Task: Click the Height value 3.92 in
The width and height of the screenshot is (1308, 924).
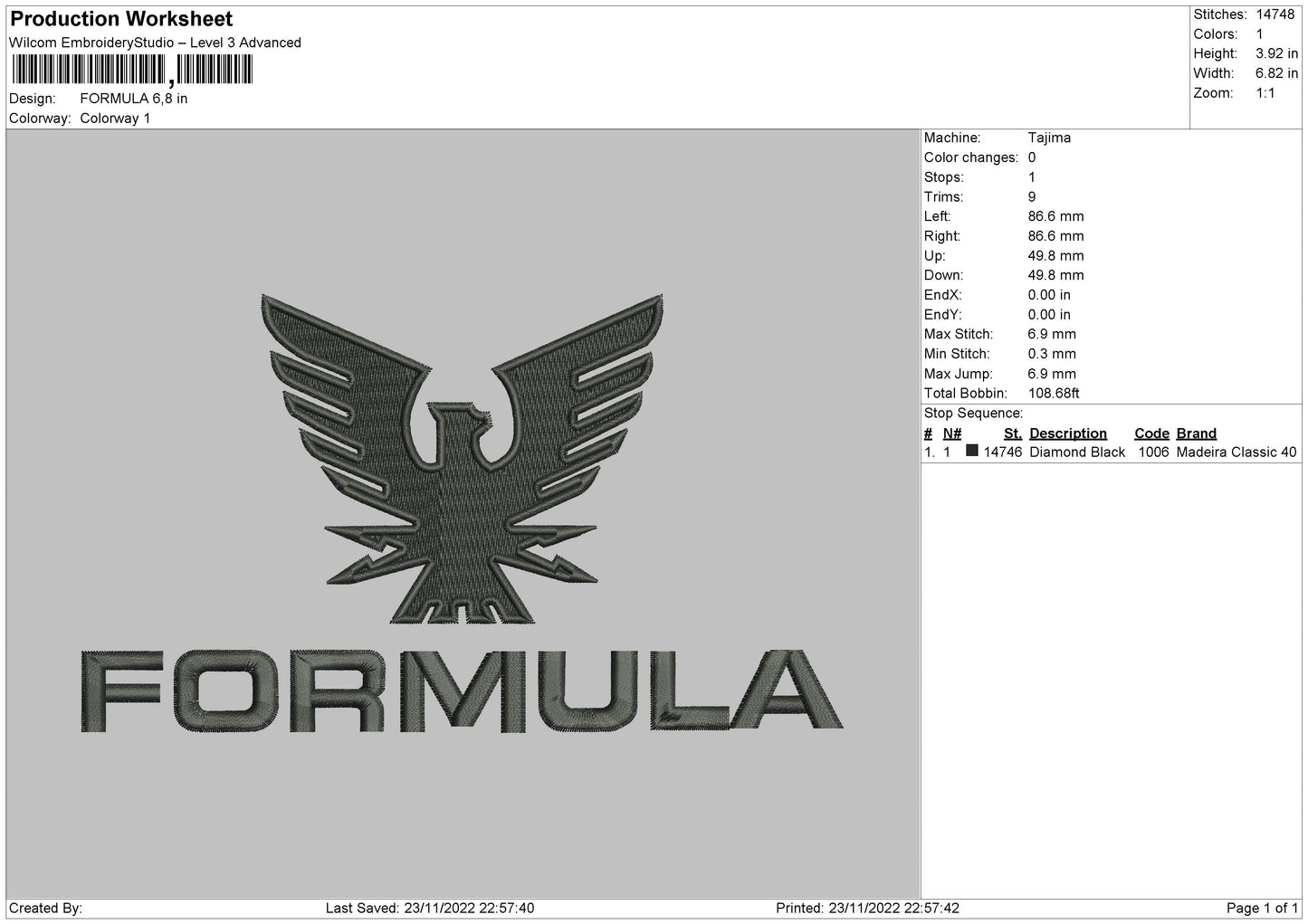Action: point(1276,54)
